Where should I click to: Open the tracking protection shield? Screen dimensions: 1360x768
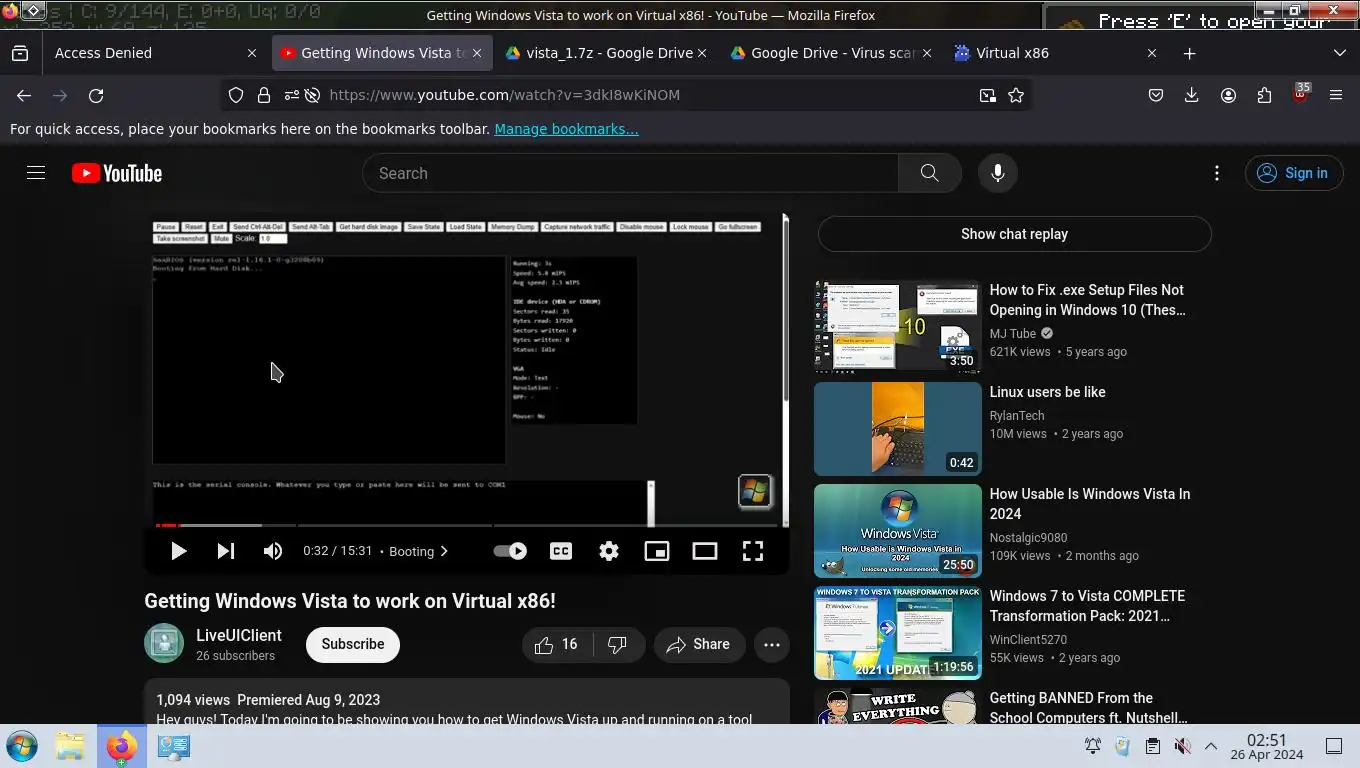click(x=236, y=95)
